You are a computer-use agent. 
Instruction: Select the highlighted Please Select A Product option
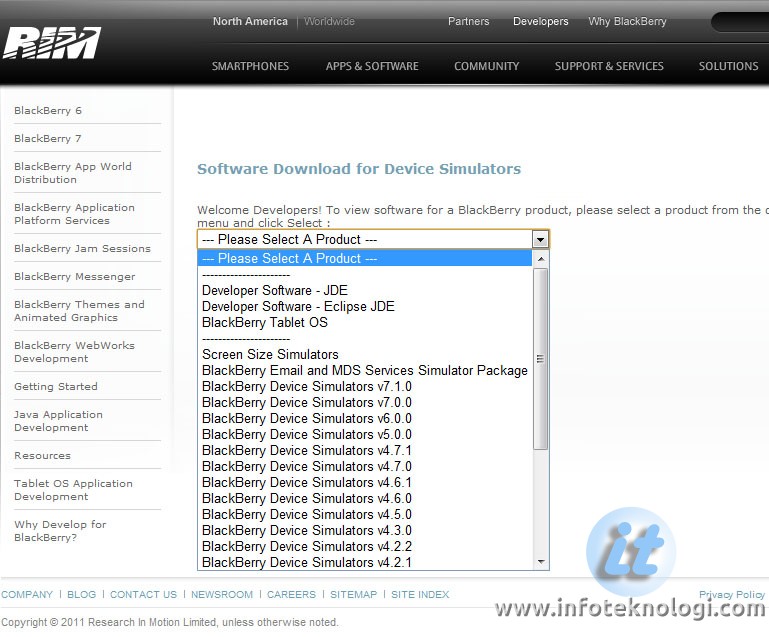[365, 258]
